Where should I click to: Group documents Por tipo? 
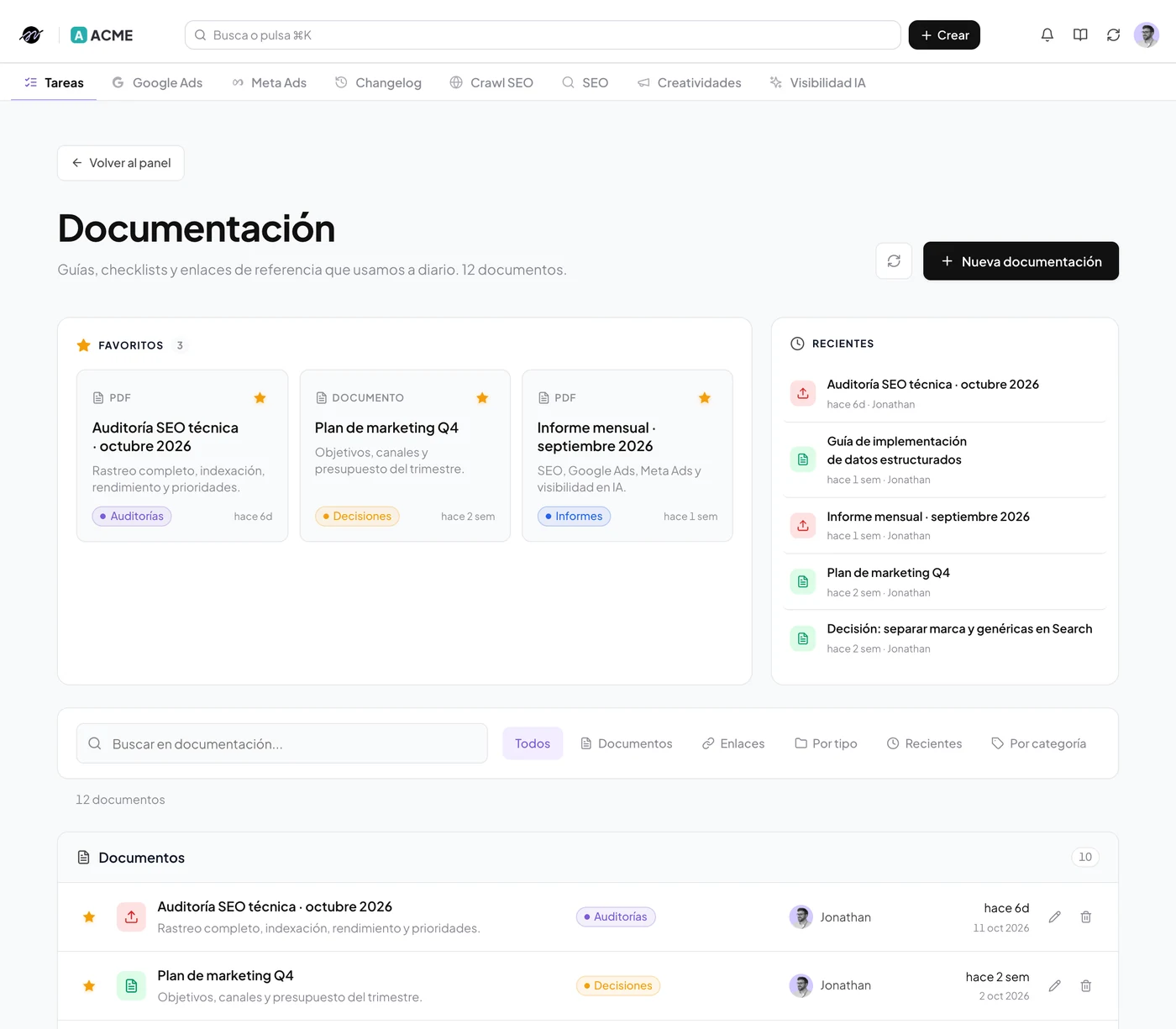pos(826,743)
